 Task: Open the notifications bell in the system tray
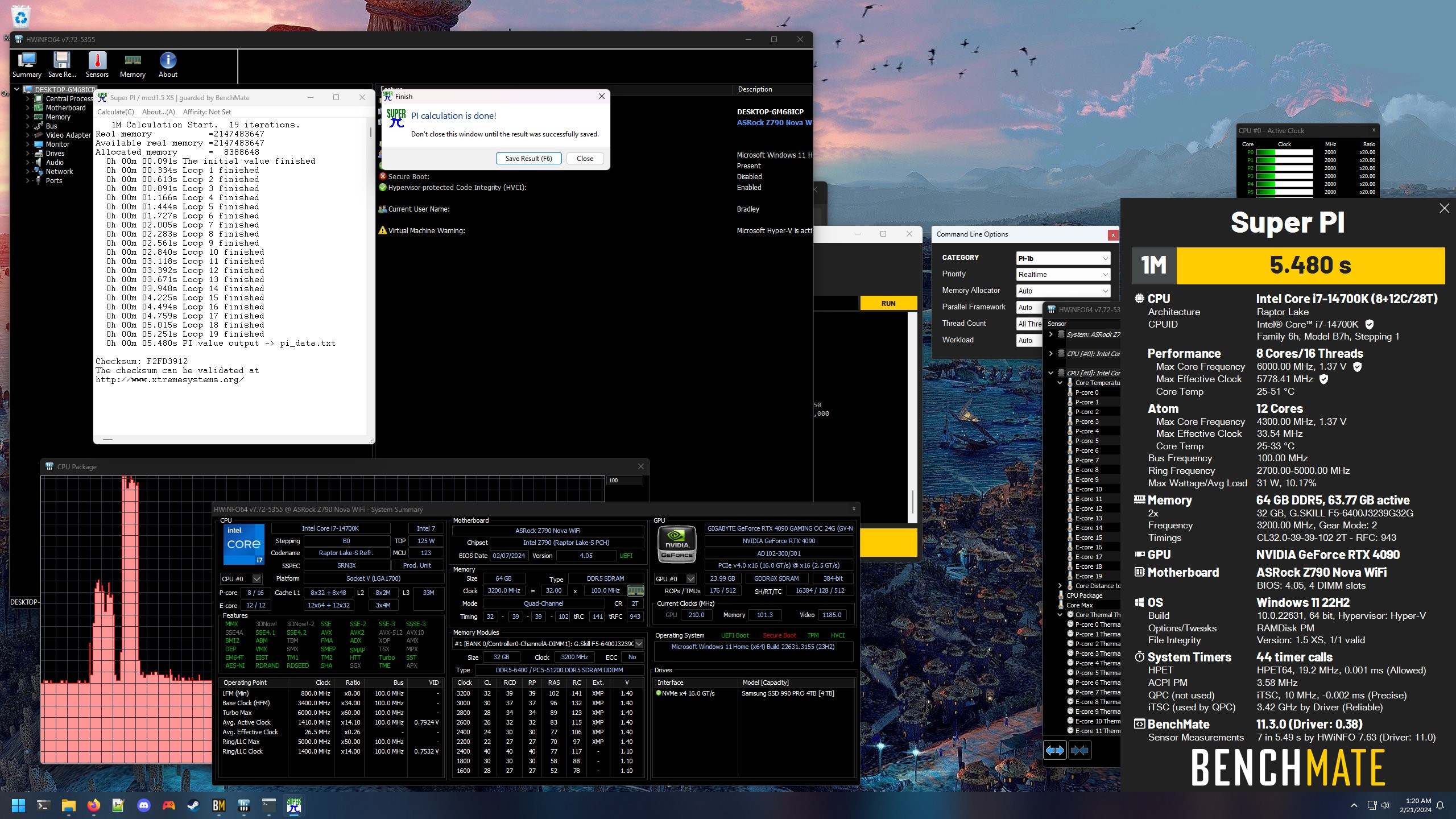pos(1440,805)
